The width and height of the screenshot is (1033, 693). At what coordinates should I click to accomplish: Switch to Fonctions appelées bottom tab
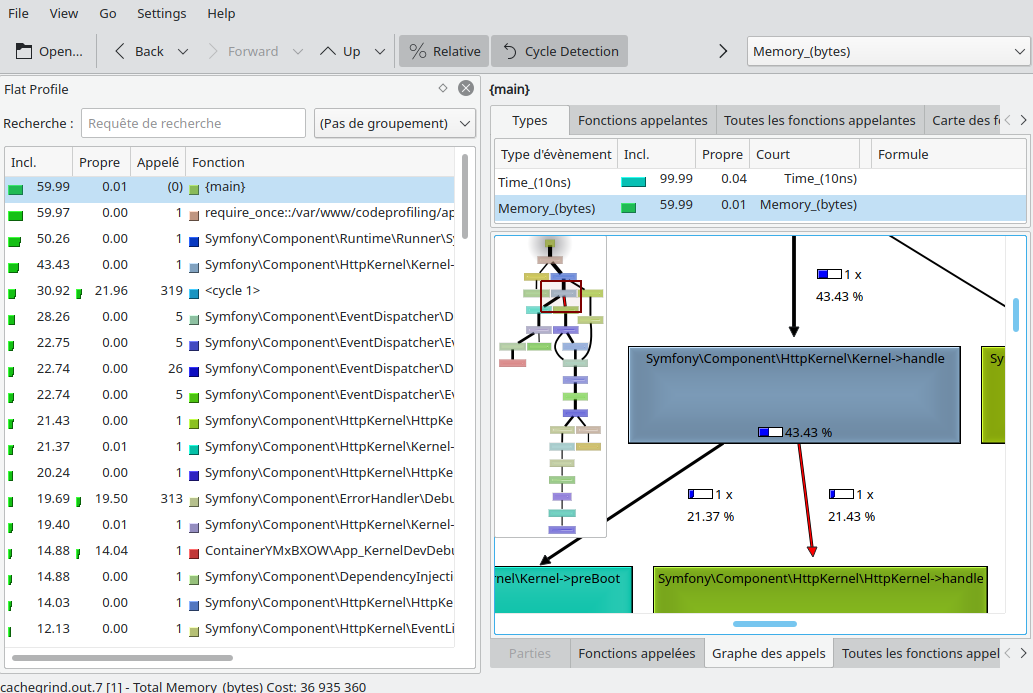click(x=636, y=653)
